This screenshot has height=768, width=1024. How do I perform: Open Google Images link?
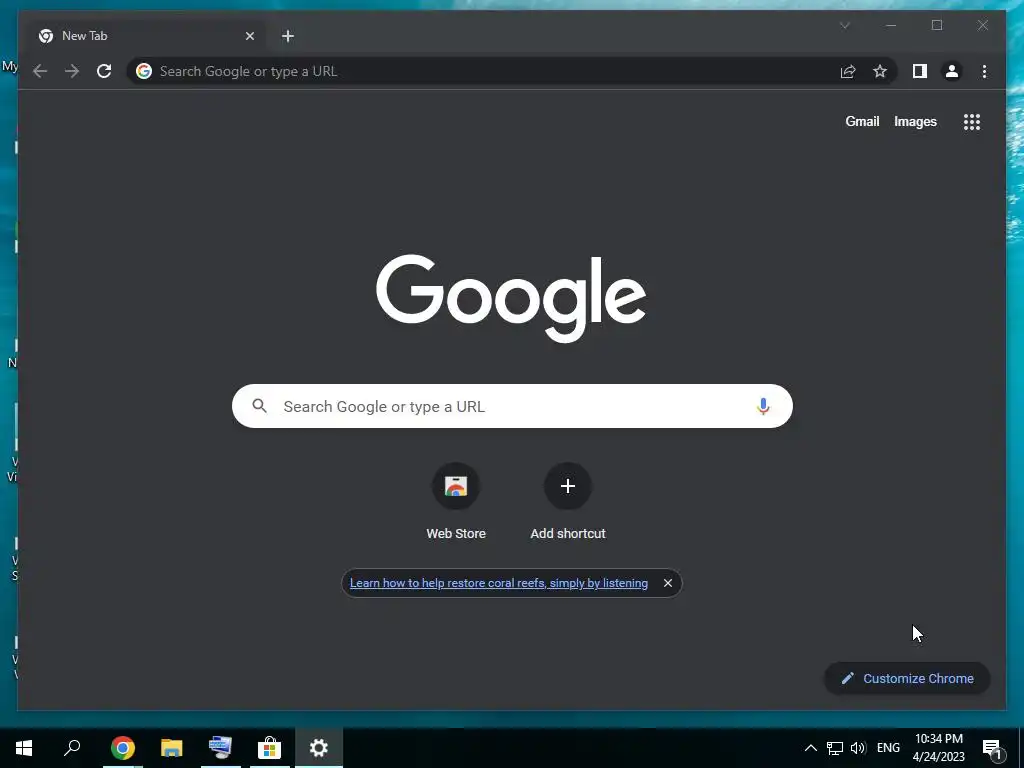point(915,121)
